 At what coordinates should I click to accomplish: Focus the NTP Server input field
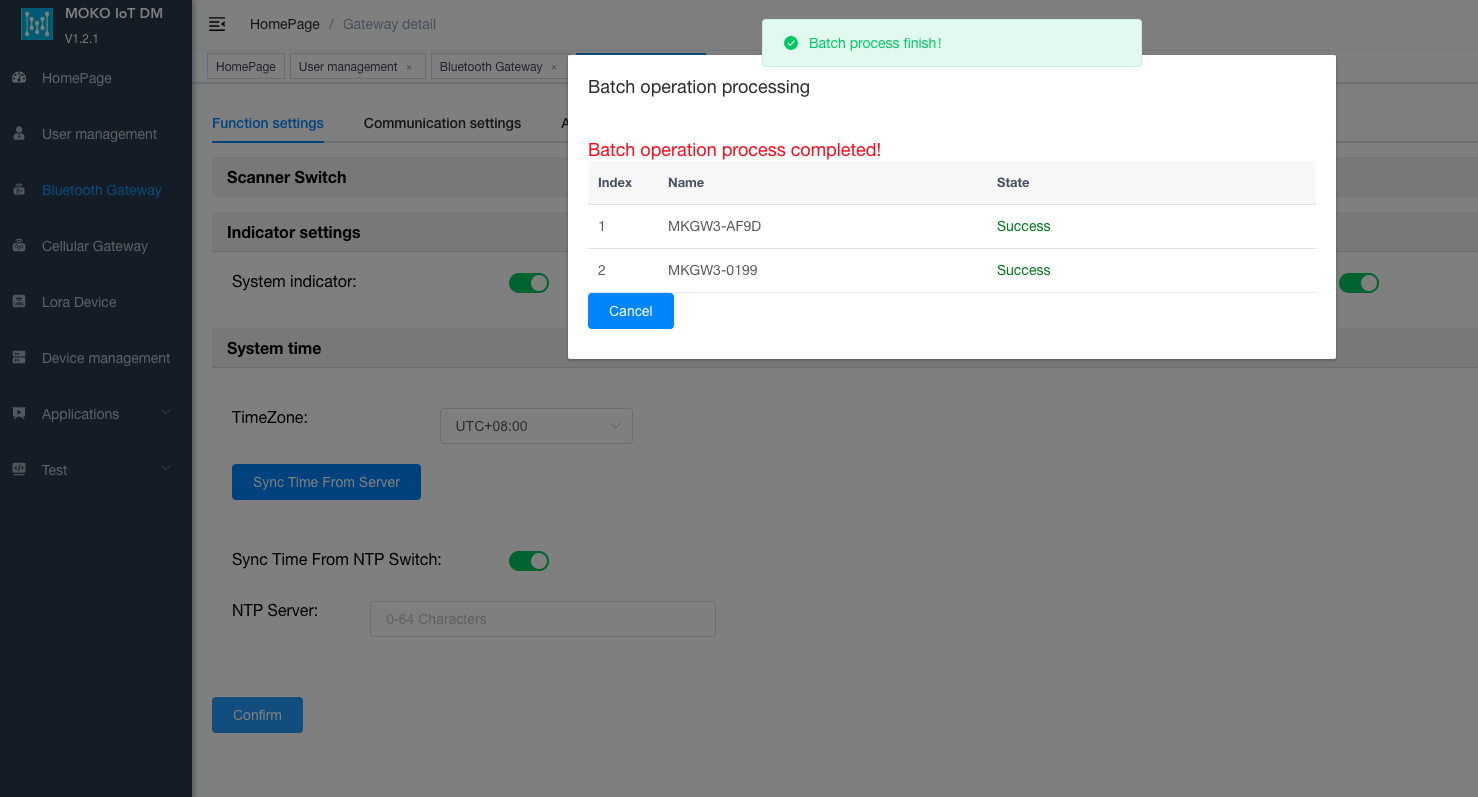pyautogui.click(x=543, y=619)
